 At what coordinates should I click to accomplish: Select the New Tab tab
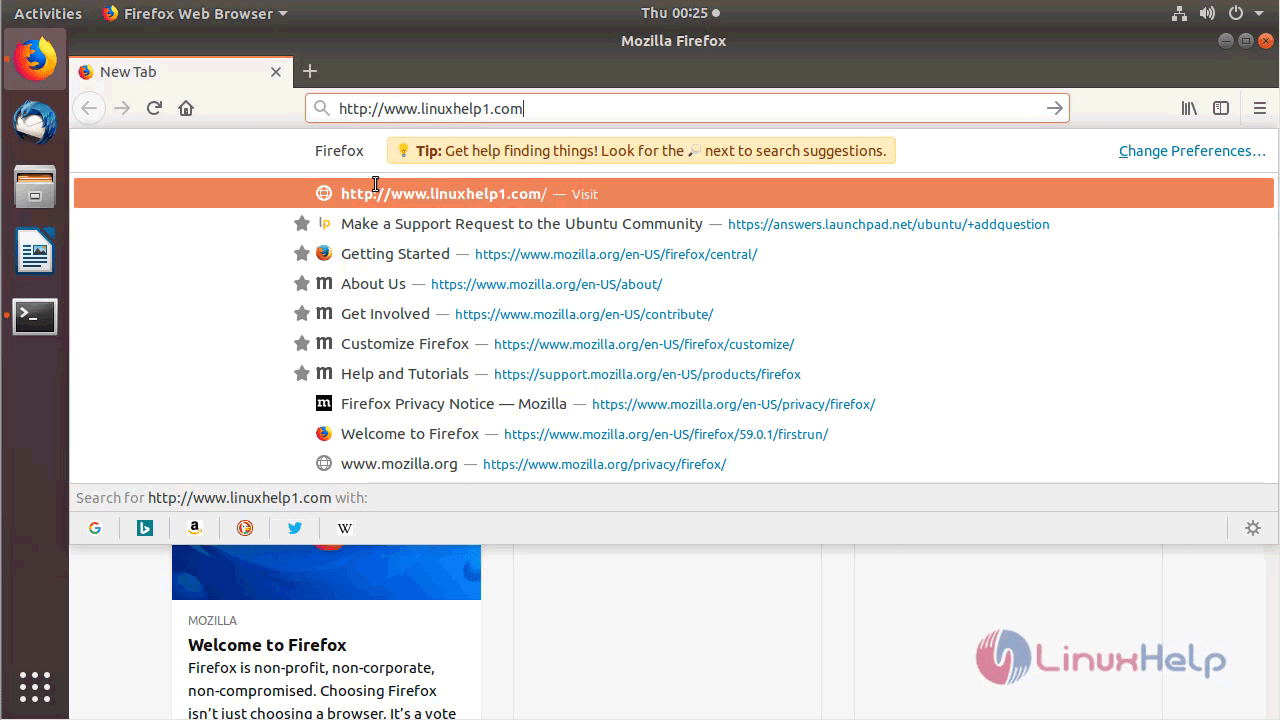point(181,72)
